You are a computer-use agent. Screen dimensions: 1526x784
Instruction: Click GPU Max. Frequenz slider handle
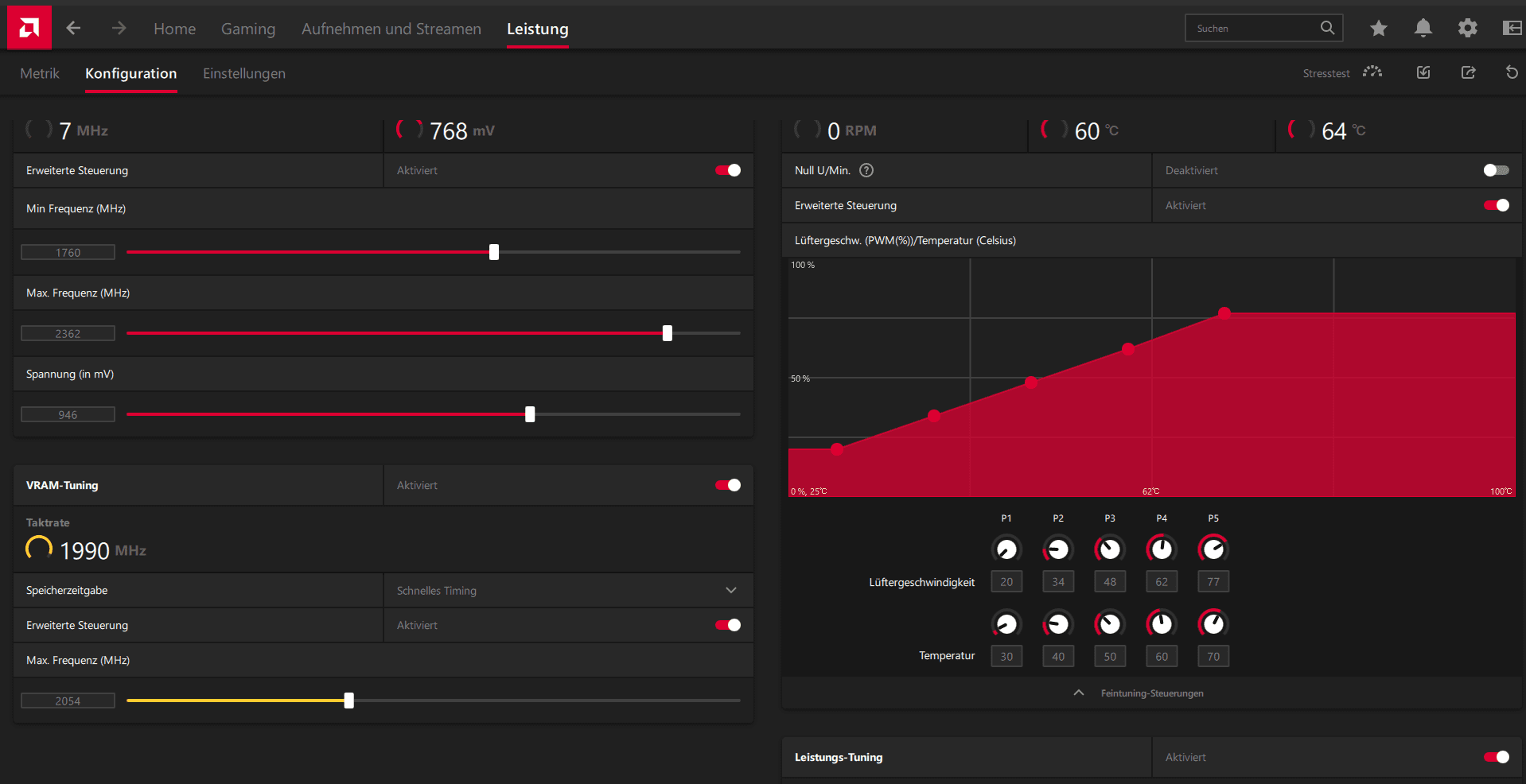pyautogui.click(x=668, y=333)
